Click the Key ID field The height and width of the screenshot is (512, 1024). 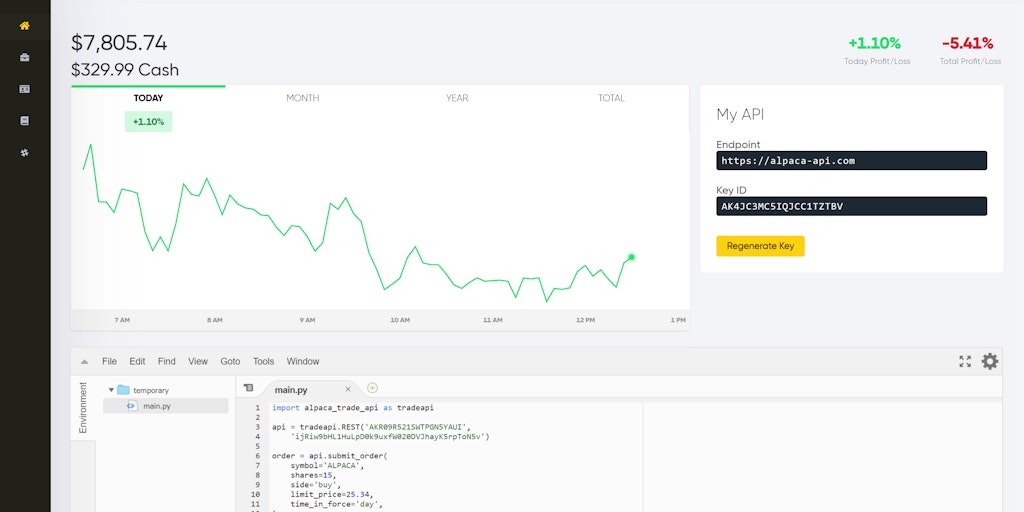click(x=852, y=206)
